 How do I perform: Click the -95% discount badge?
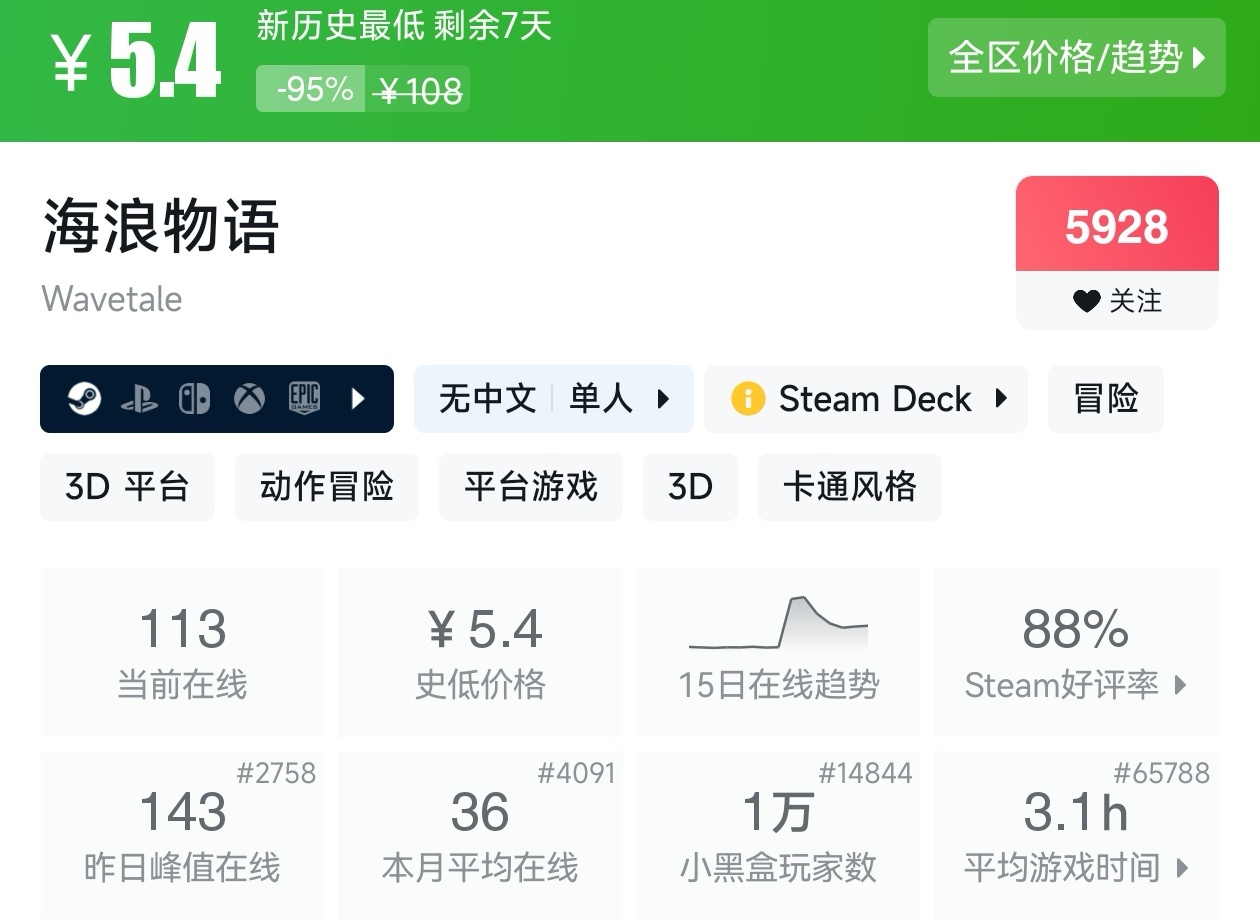[314, 90]
